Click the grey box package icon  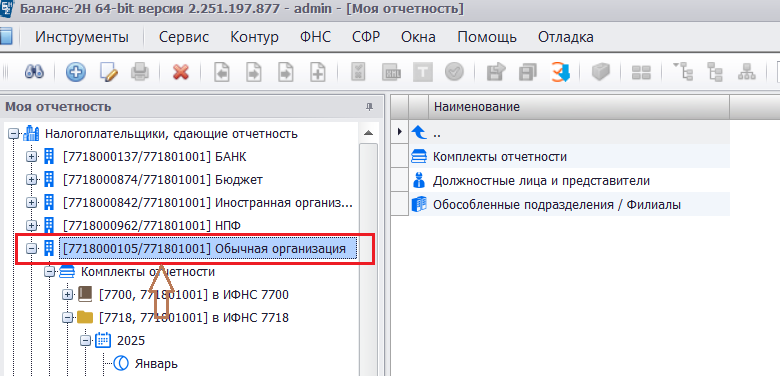pyautogui.click(x=600, y=73)
